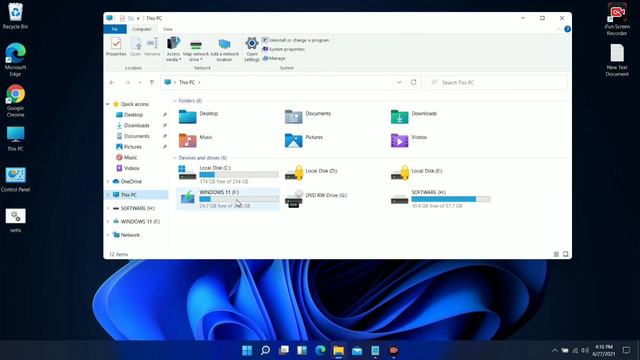
Task: Select SOFTWARE (H:) in navigation pane
Action: click(138, 208)
